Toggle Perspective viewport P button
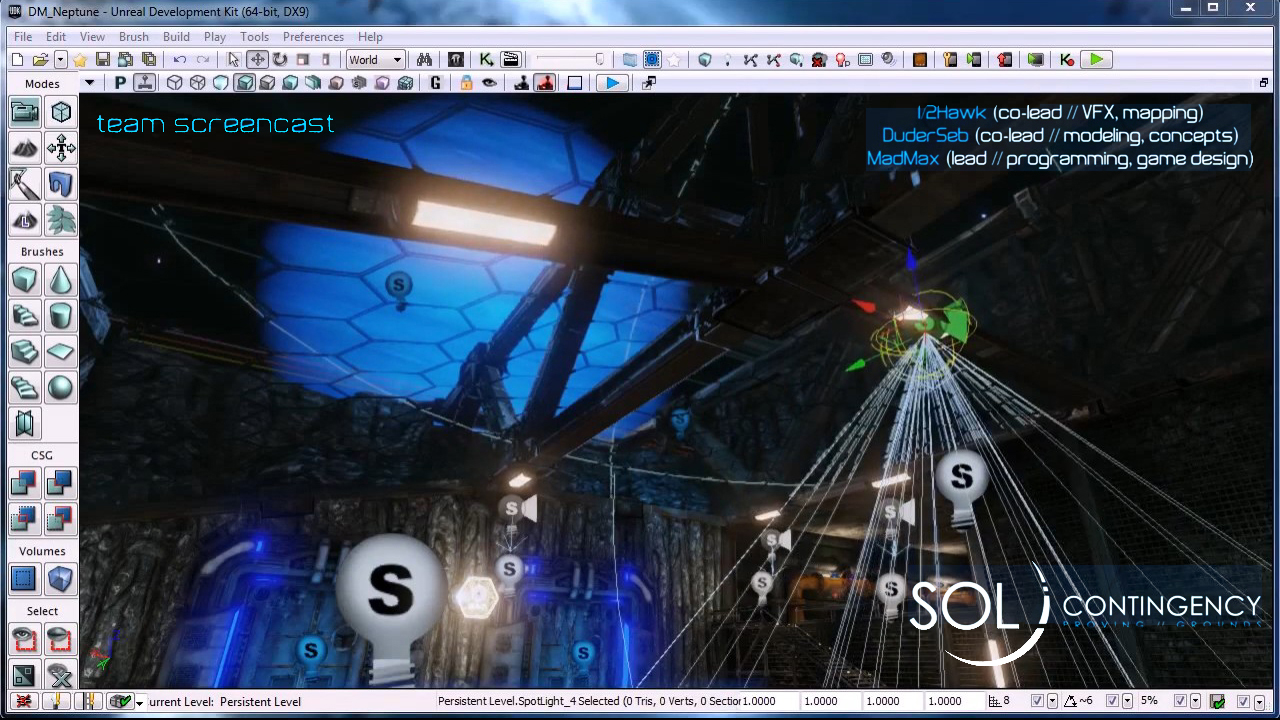This screenshot has width=1280, height=720. [x=121, y=83]
